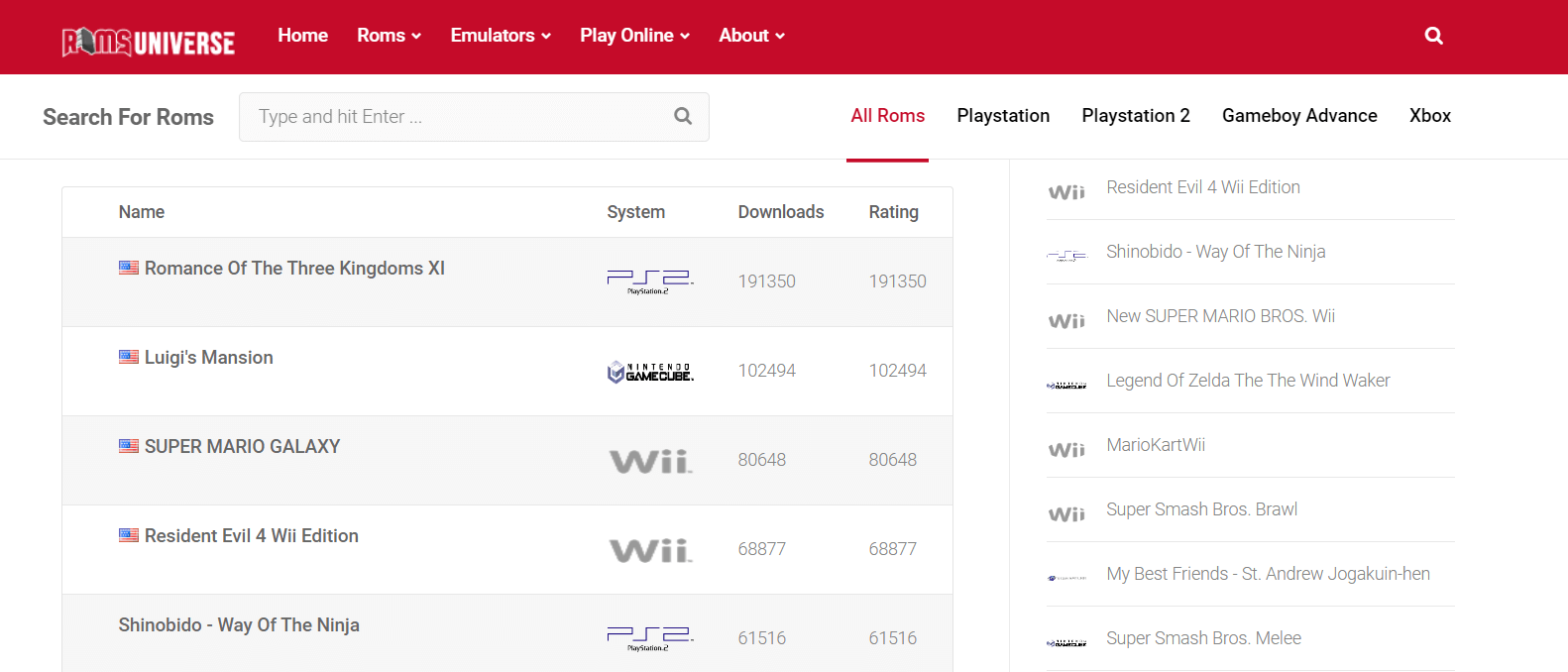Expand the Emulators dropdown menu
This screenshot has width=1568, height=672.
click(500, 36)
